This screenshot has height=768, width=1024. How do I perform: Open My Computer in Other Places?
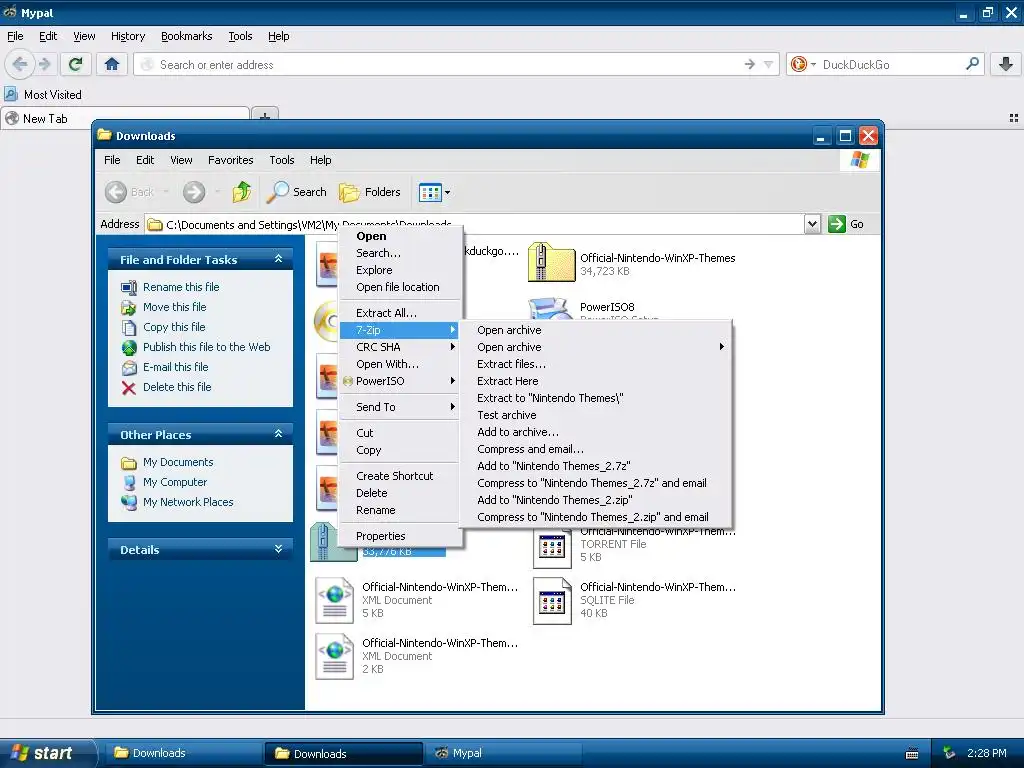click(174, 482)
